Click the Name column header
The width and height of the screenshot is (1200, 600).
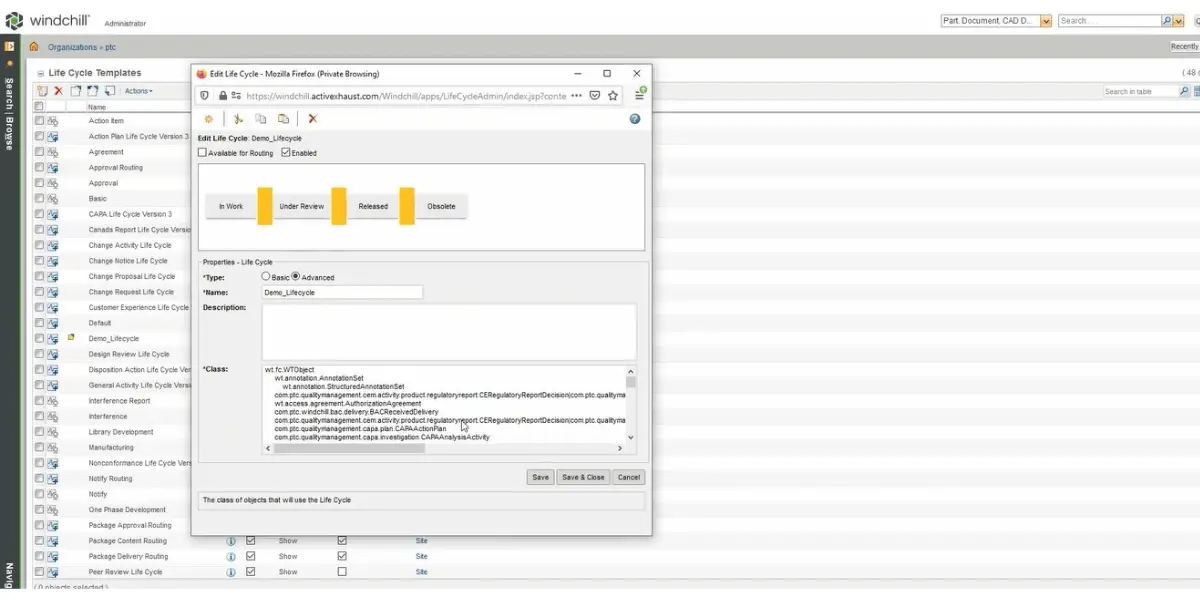97,107
